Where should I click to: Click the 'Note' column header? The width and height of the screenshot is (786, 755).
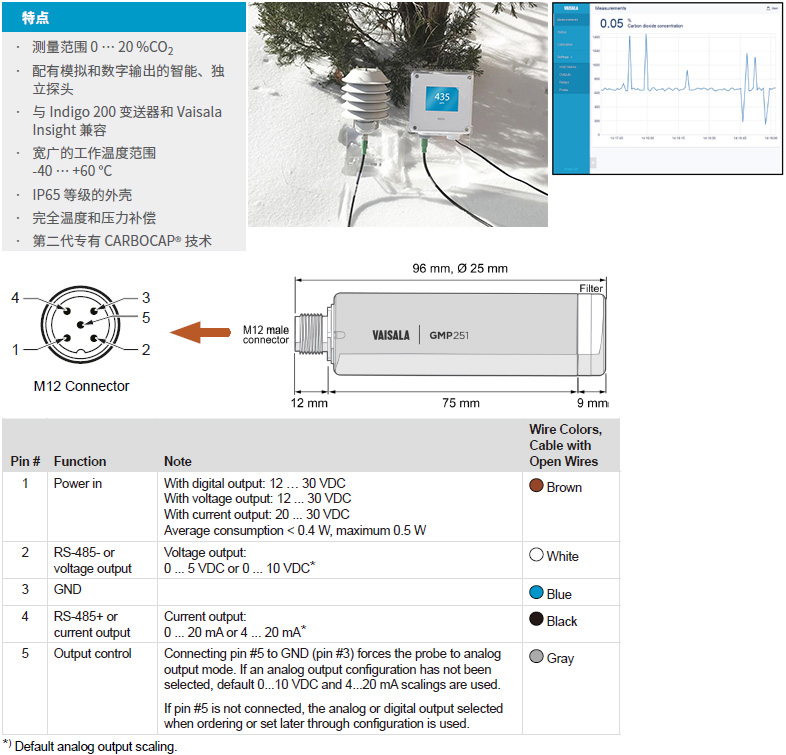coord(178,461)
